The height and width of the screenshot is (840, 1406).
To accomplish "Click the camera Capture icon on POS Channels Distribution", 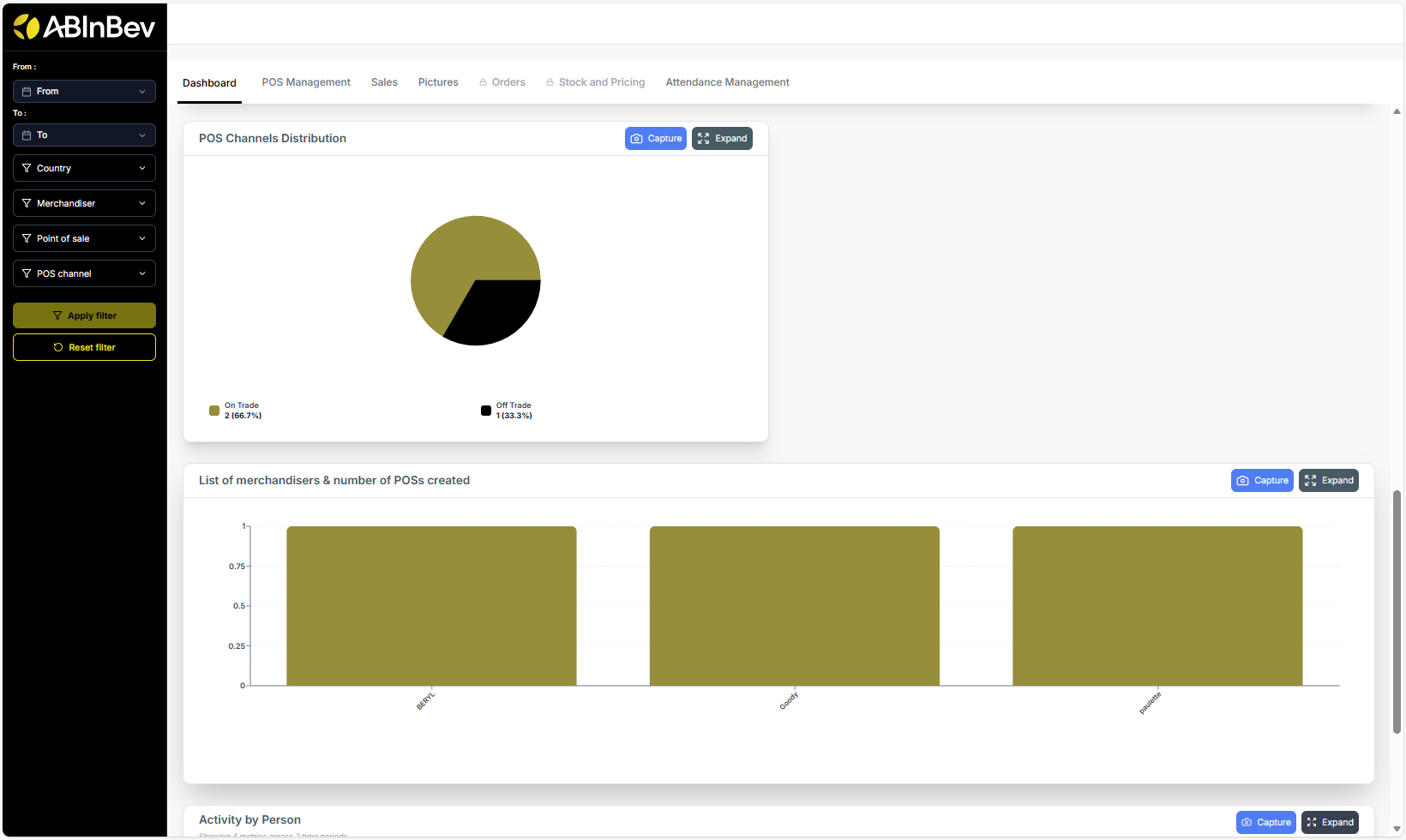I will [636, 138].
